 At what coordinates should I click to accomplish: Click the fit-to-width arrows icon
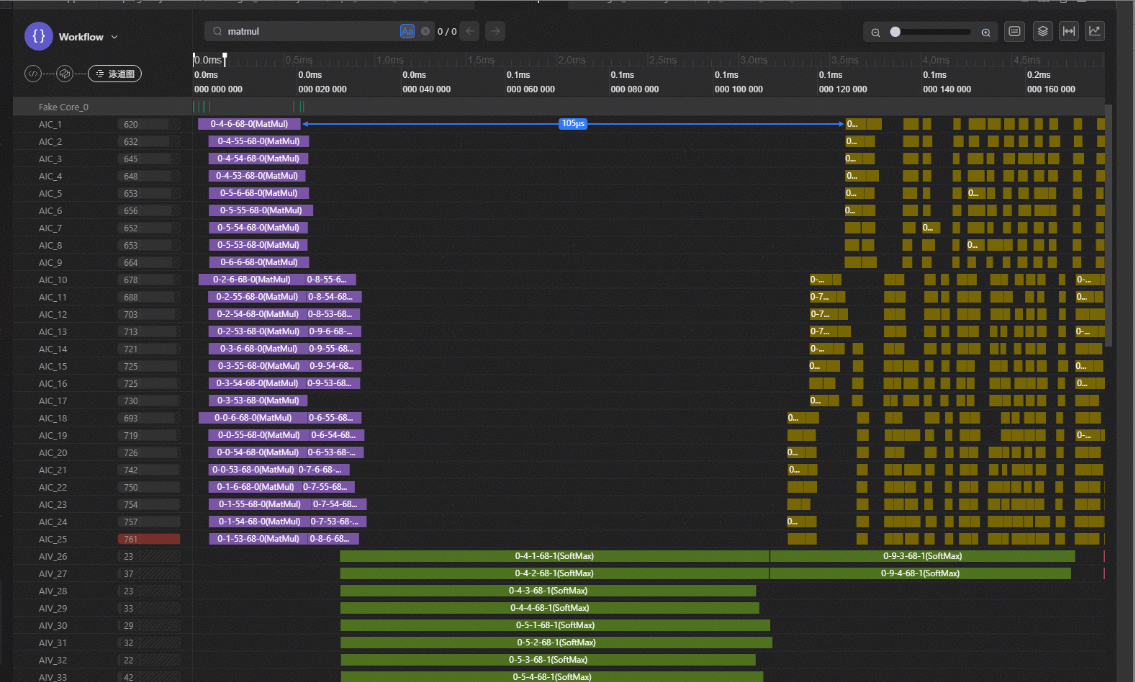point(1069,31)
